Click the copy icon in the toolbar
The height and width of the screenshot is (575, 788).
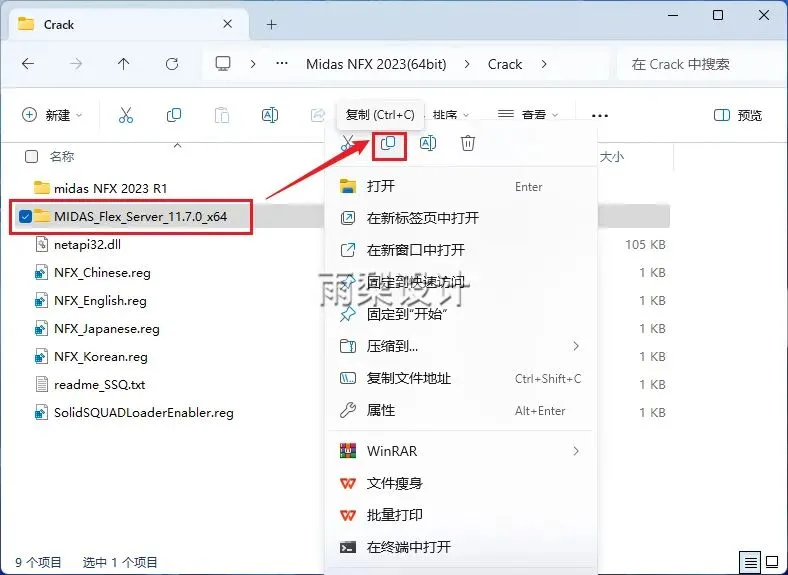click(174, 115)
